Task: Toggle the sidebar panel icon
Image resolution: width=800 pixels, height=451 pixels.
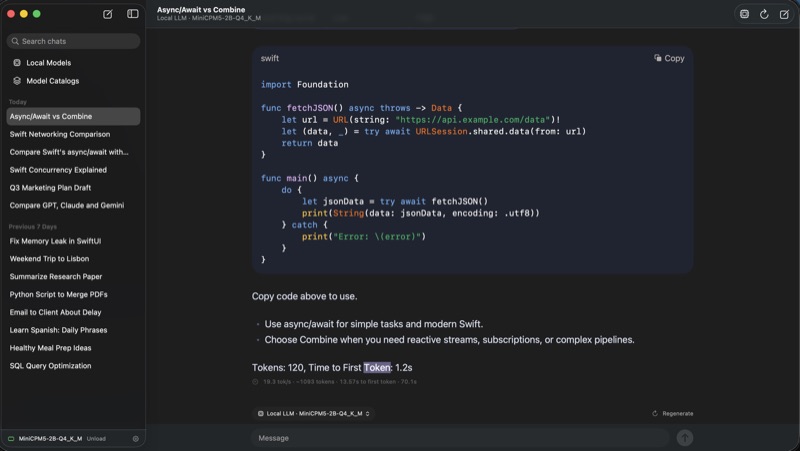Action: [133, 14]
